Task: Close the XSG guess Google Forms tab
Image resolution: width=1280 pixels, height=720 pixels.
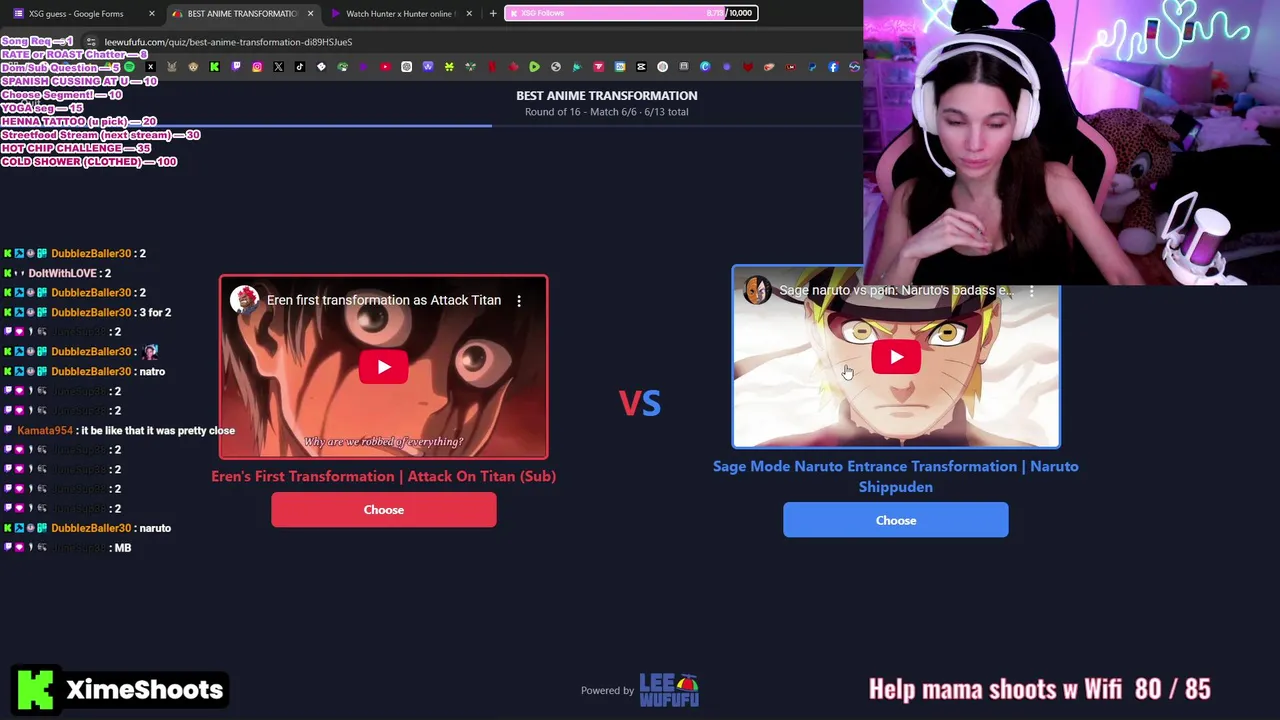Action: point(152,14)
